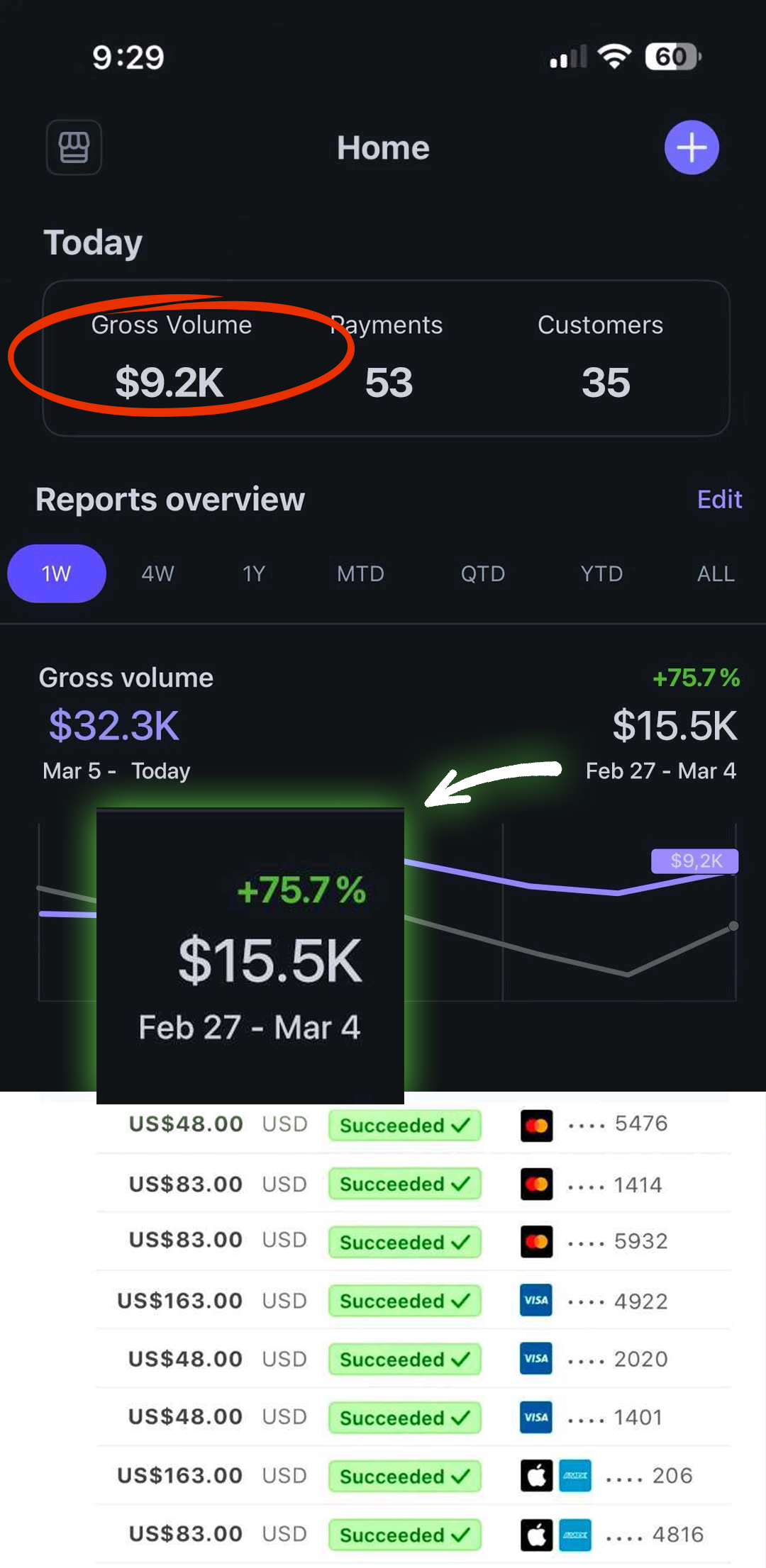Tap the battery indicator showing 60
The height and width of the screenshot is (1568, 766).
click(672, 57)
